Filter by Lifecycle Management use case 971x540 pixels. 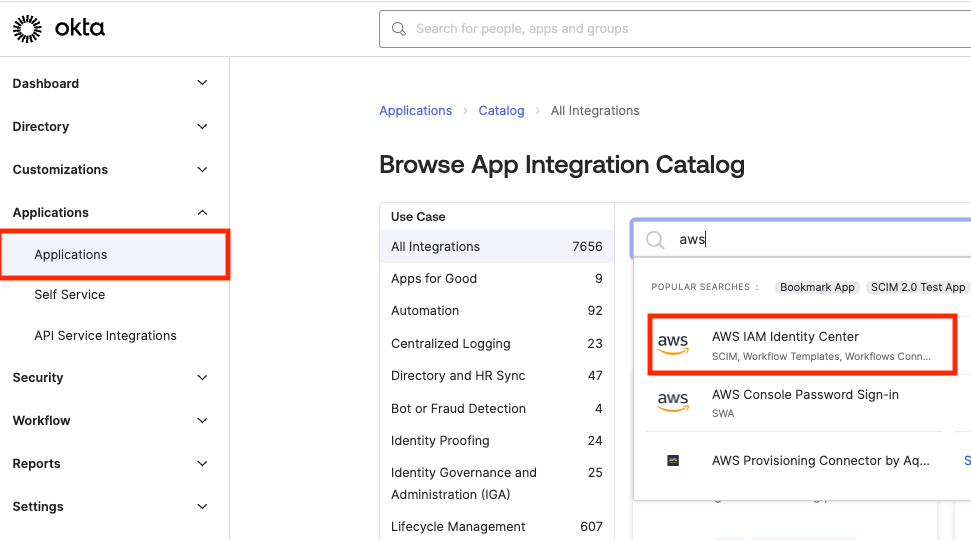pyautogui.click(x=497, y=526)
